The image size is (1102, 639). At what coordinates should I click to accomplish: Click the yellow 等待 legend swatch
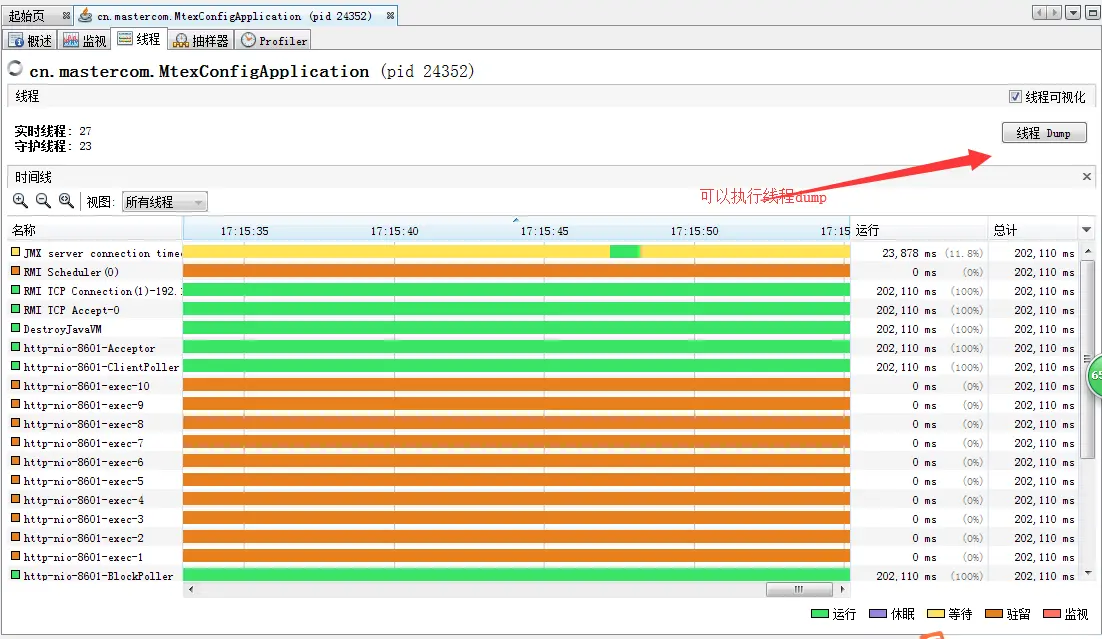[935, 614]
